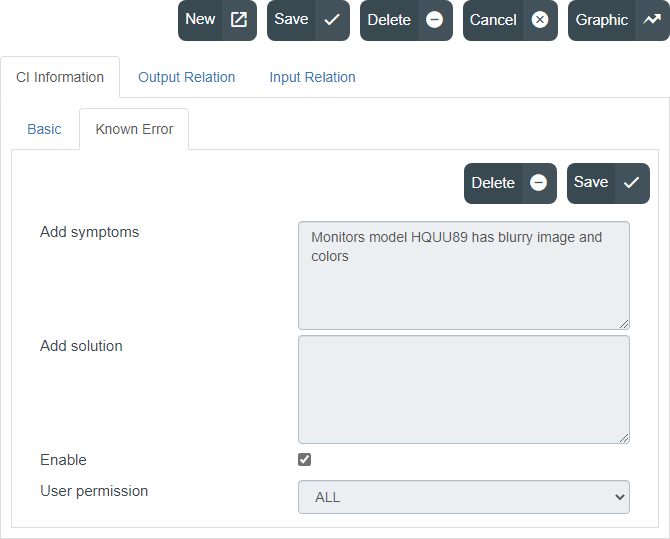The width and height of the screenshot is (670, 539).
Task: Click the Graphic button label
Action: coord(602,20)
